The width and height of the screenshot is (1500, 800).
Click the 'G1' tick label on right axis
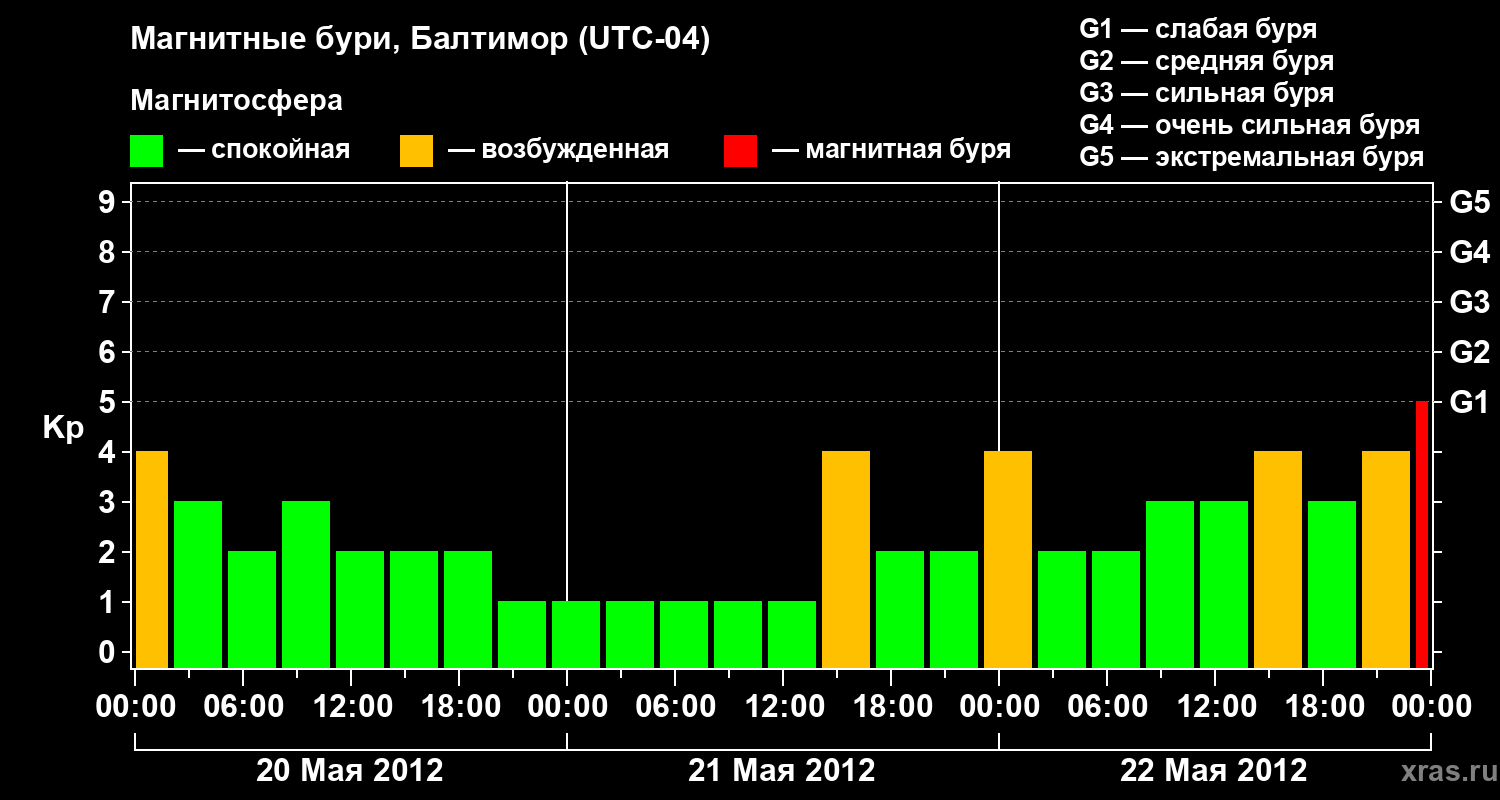pyautogui.click(x=1470, y=402)
